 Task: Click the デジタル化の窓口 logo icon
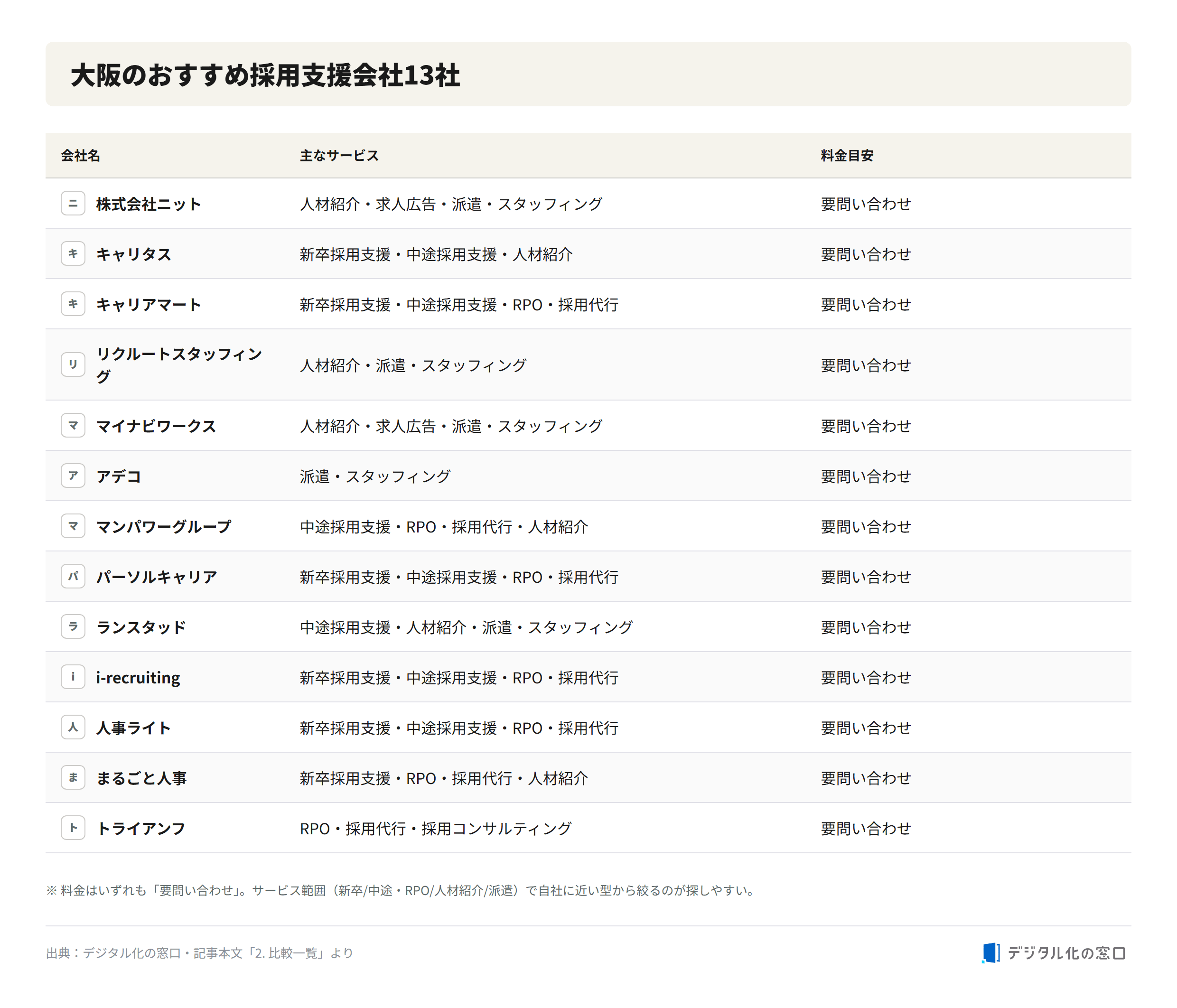[x=990, y=953]
